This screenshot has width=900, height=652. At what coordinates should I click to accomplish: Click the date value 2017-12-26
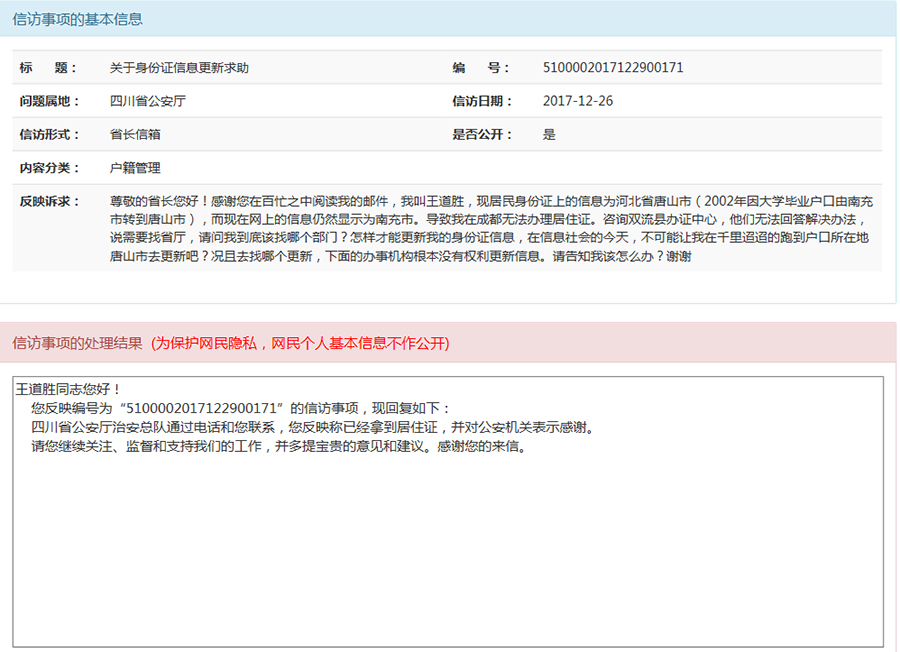point(577,101)
